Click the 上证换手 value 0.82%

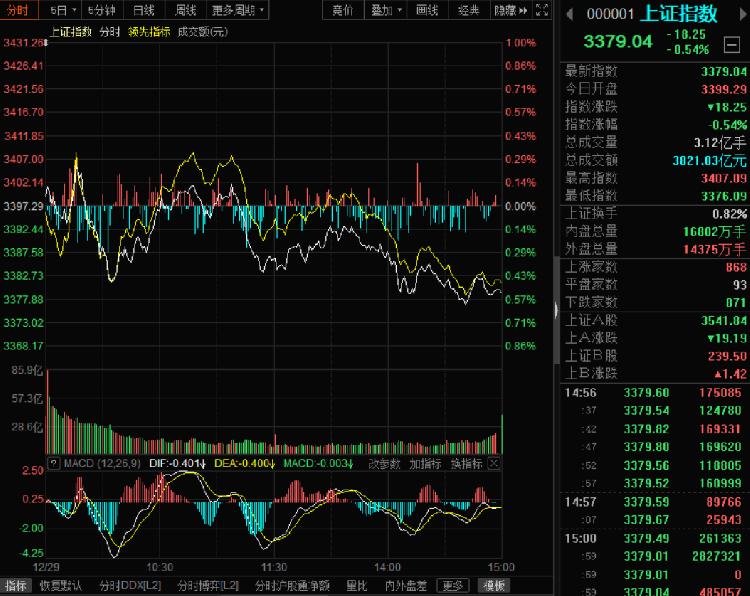pyautogui.click(x=729, y=214)
